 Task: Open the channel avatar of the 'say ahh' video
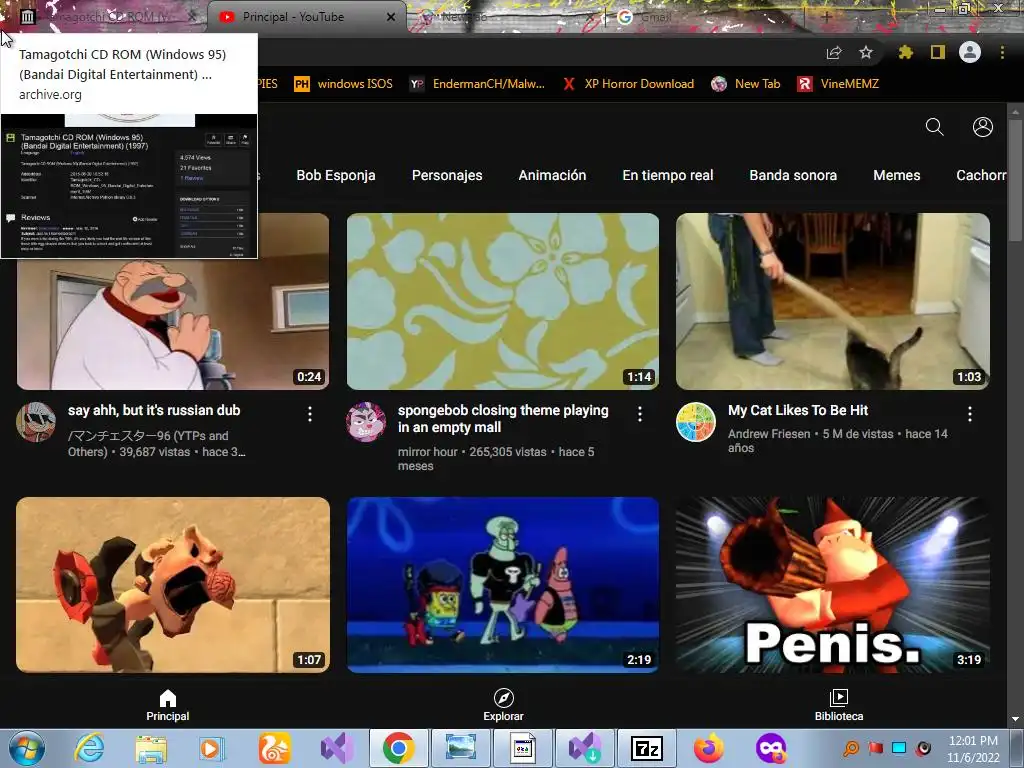(36, 422)
